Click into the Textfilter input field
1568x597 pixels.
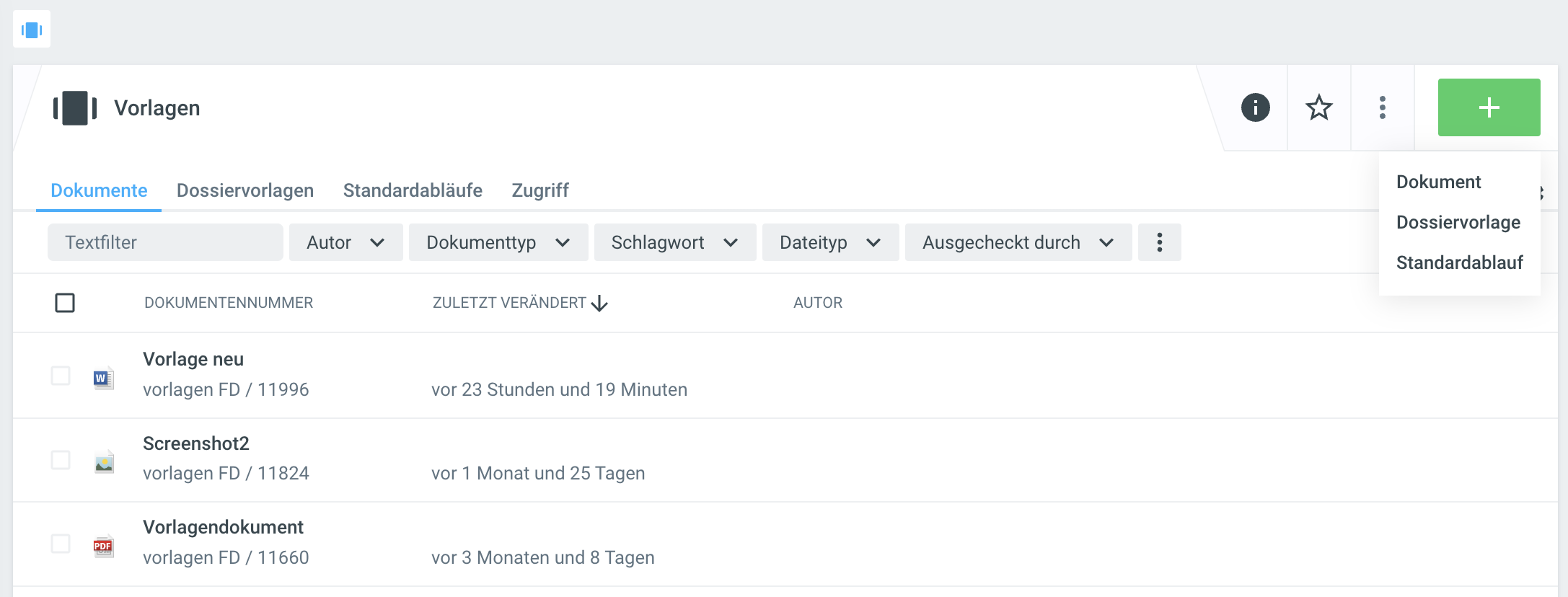(x=165, y=242)
